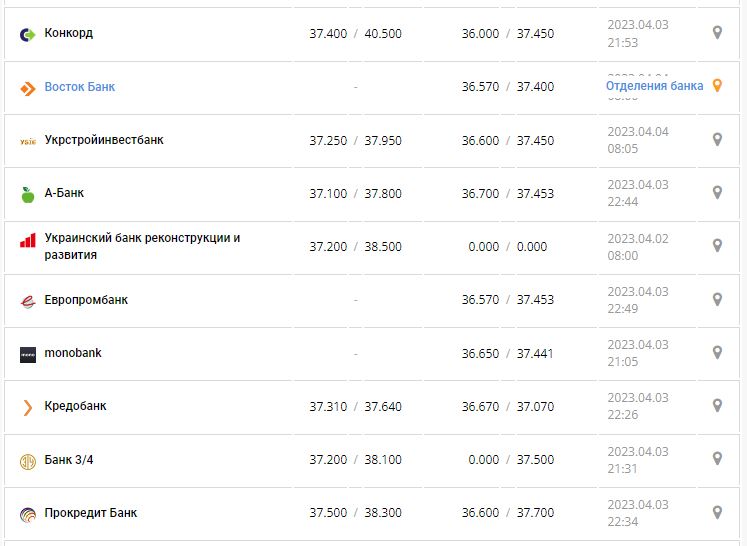Click the green apple А-Банк logo
Image resolution: width=747 pixels, height=546 pixels.
pyautogui.click(x=28, y=194)
